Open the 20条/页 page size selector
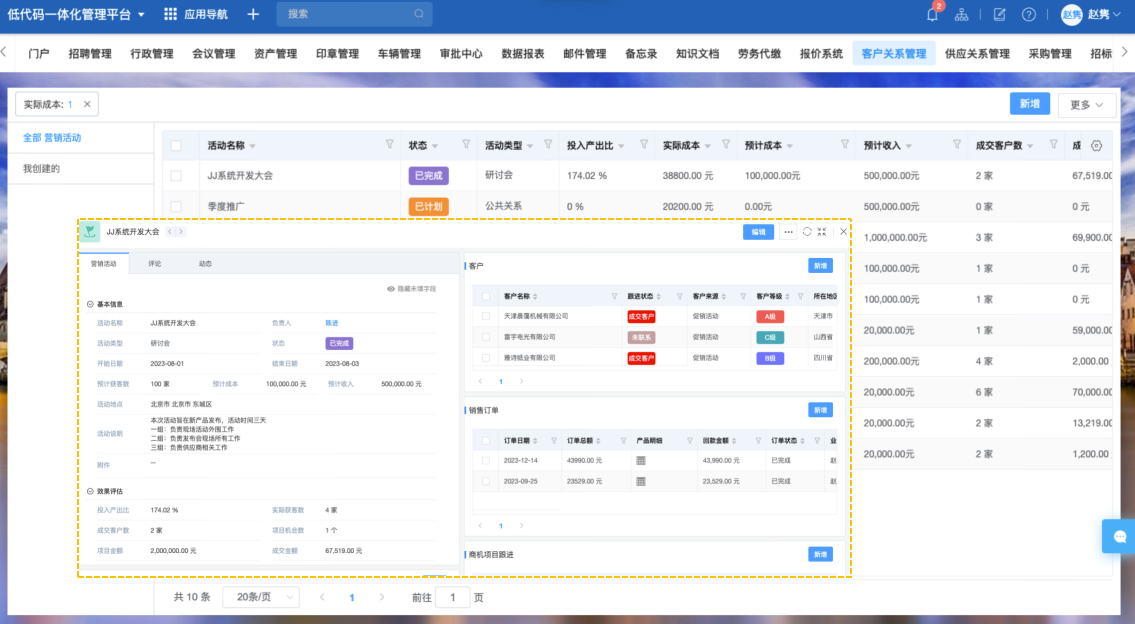The height and width of the screenshot is (624, 1135). tap(260, 596)
